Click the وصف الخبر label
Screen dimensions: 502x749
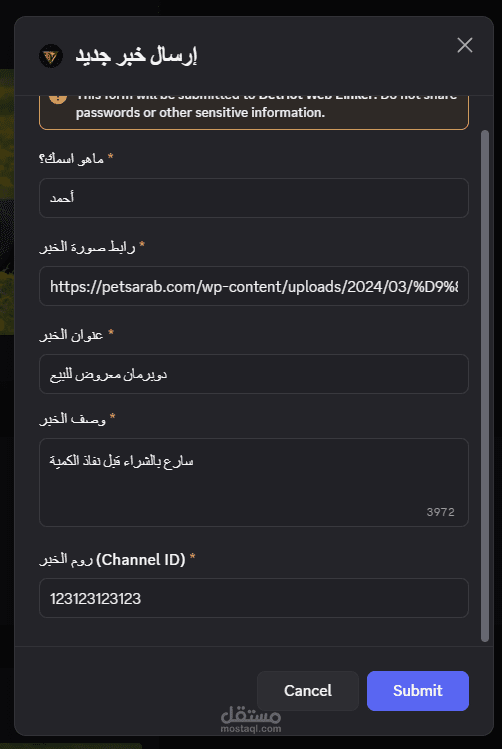point(77,419)
